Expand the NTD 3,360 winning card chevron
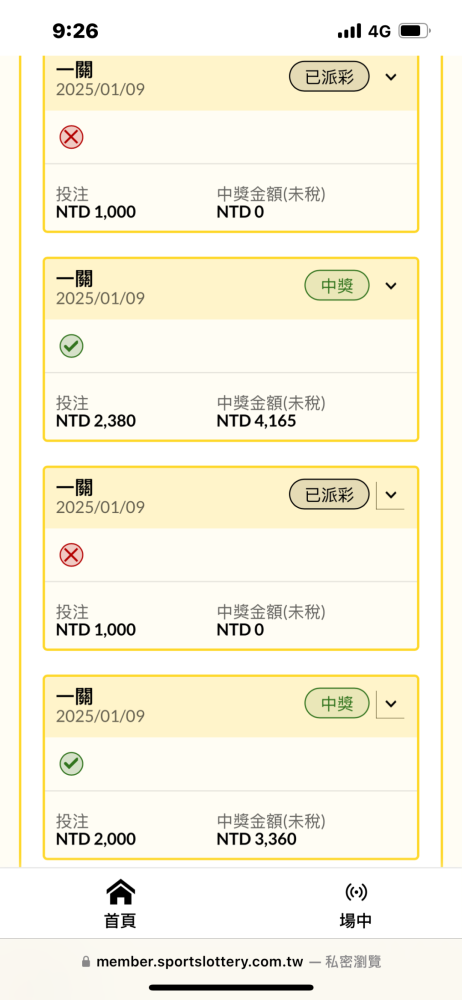The width and height of the screenshot is (462, 1000). (391, 703)
